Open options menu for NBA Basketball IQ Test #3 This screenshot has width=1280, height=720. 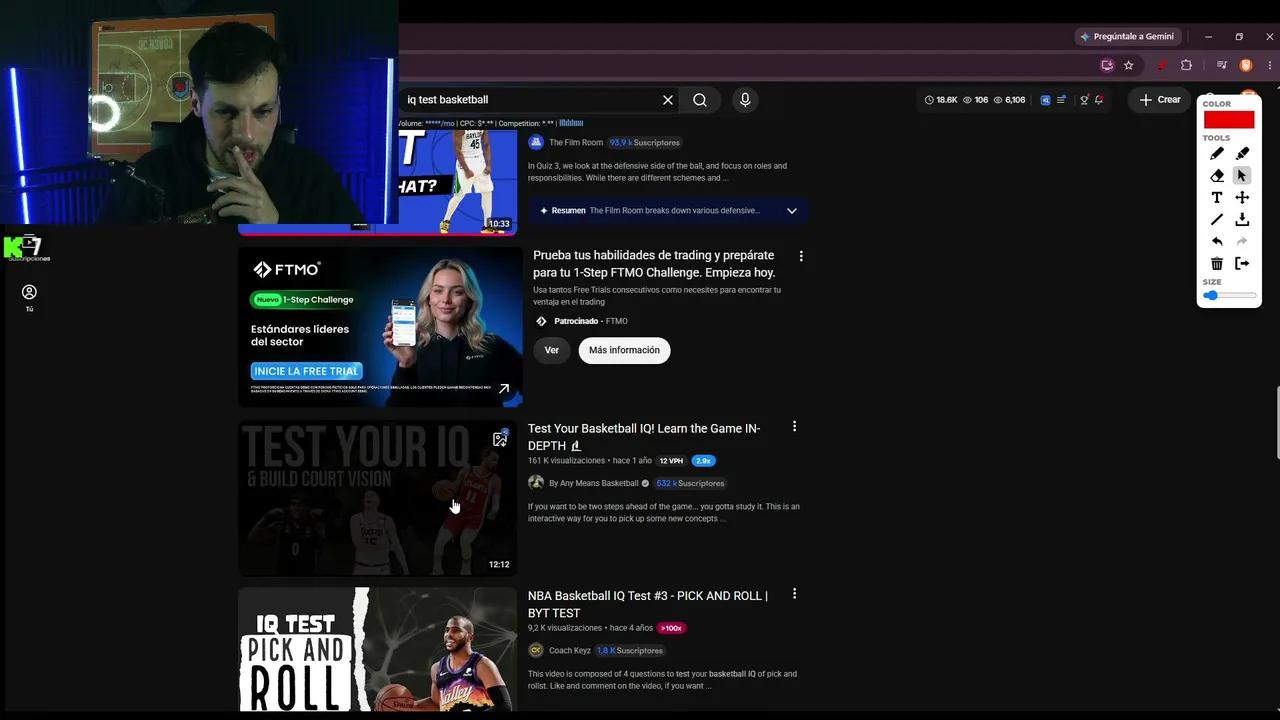coord(795,594)
